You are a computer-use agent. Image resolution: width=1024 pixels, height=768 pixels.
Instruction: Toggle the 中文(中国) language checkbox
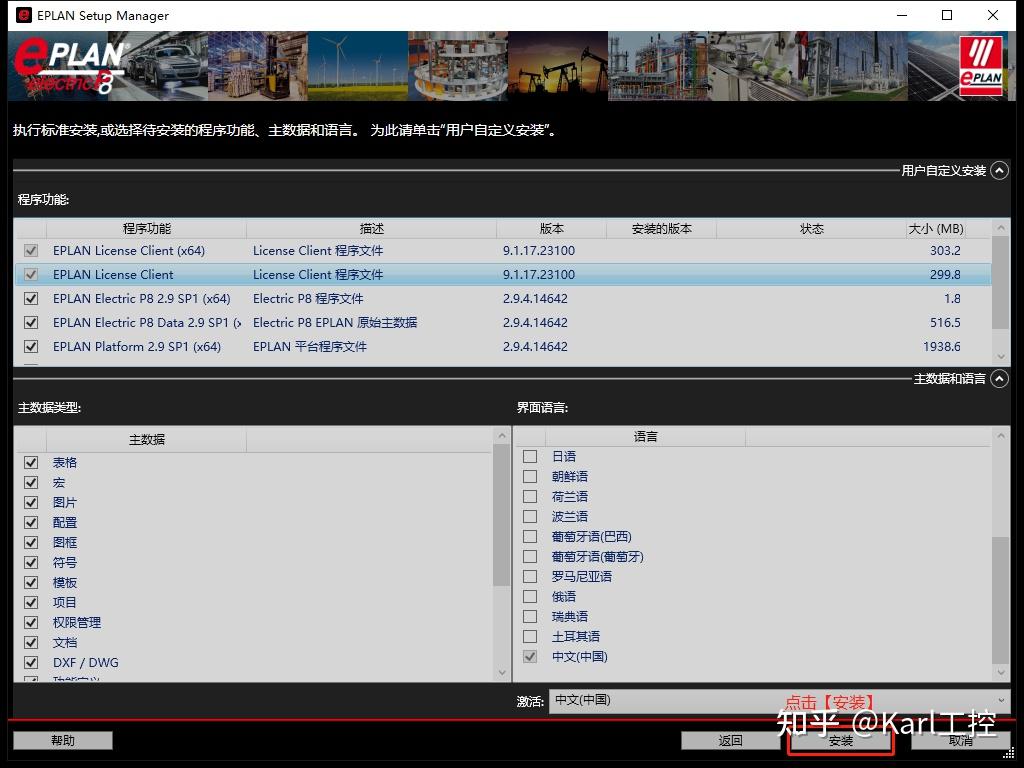click(530, 656)
